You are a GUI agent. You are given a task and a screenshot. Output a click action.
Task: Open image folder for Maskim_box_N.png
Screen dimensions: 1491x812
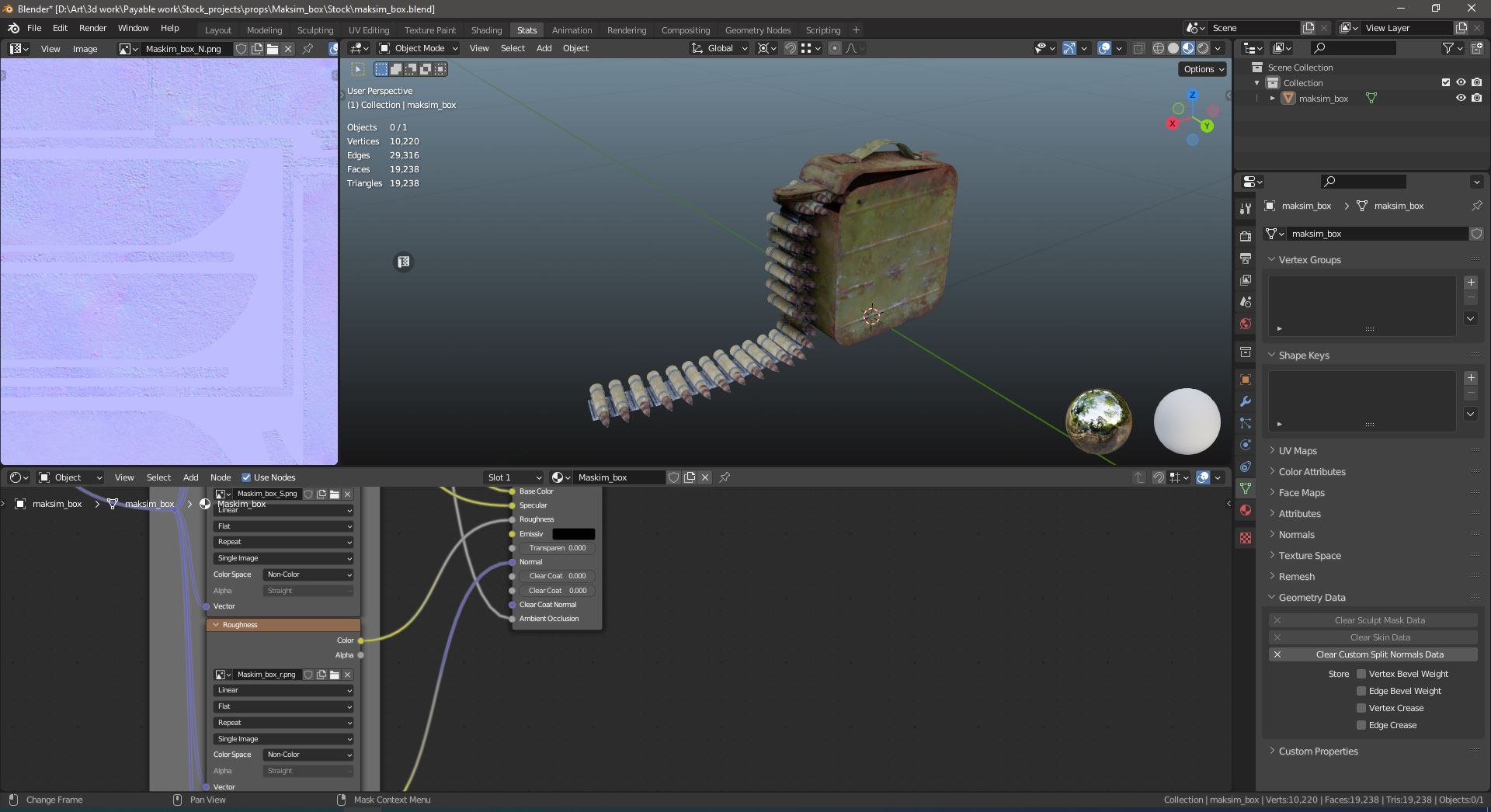[273, 49]
